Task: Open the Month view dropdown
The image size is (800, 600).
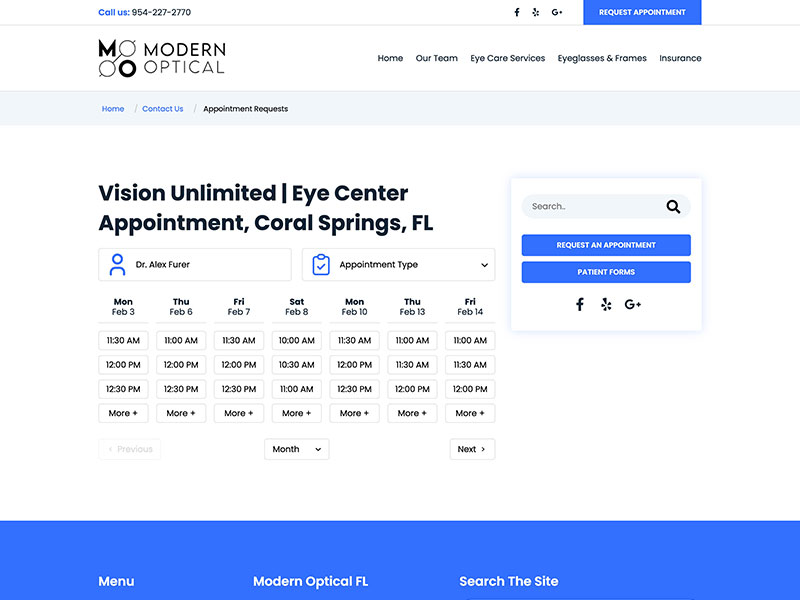Action: [x=296, y=449]
